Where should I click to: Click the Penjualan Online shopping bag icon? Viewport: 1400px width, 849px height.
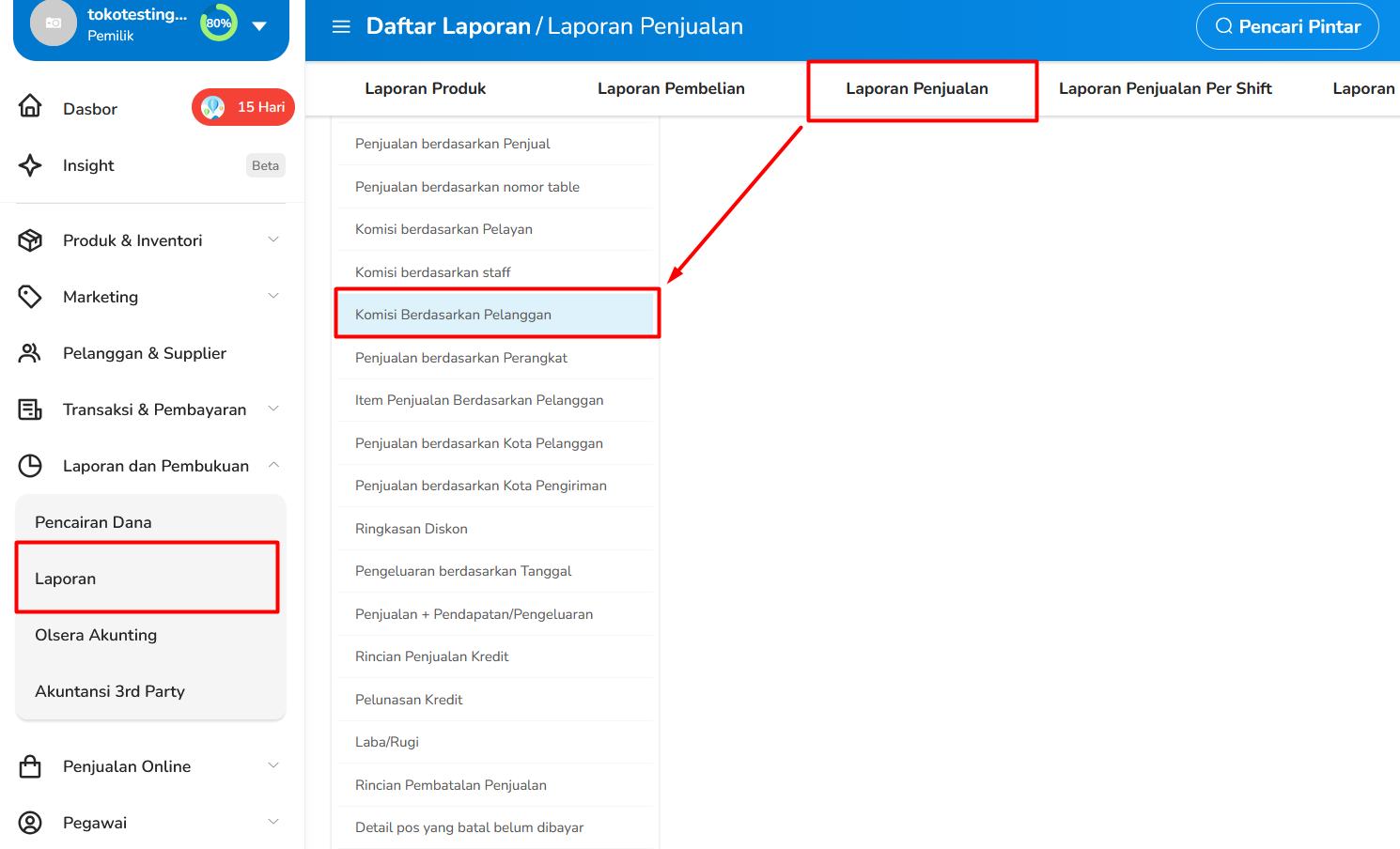point(30,766)
